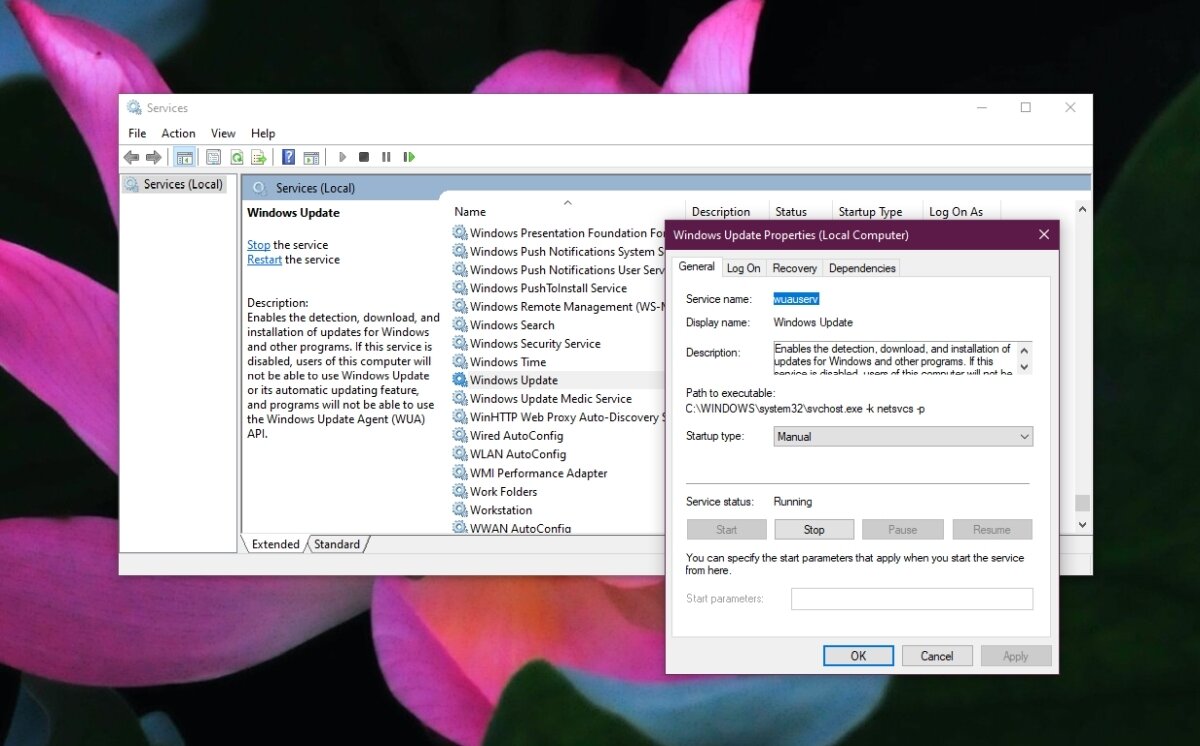Open the Action menu
The image size is (1200, 746).
click(x=178, y=133)
